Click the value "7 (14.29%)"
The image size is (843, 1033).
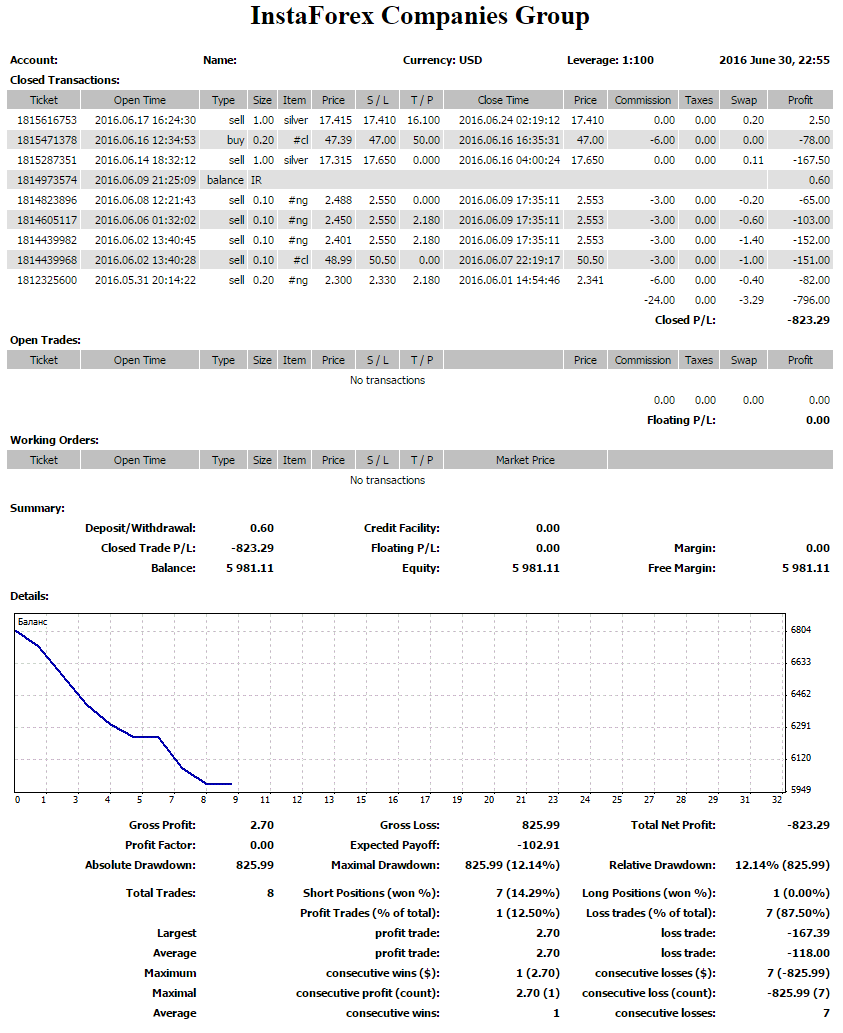coord(528,893)
